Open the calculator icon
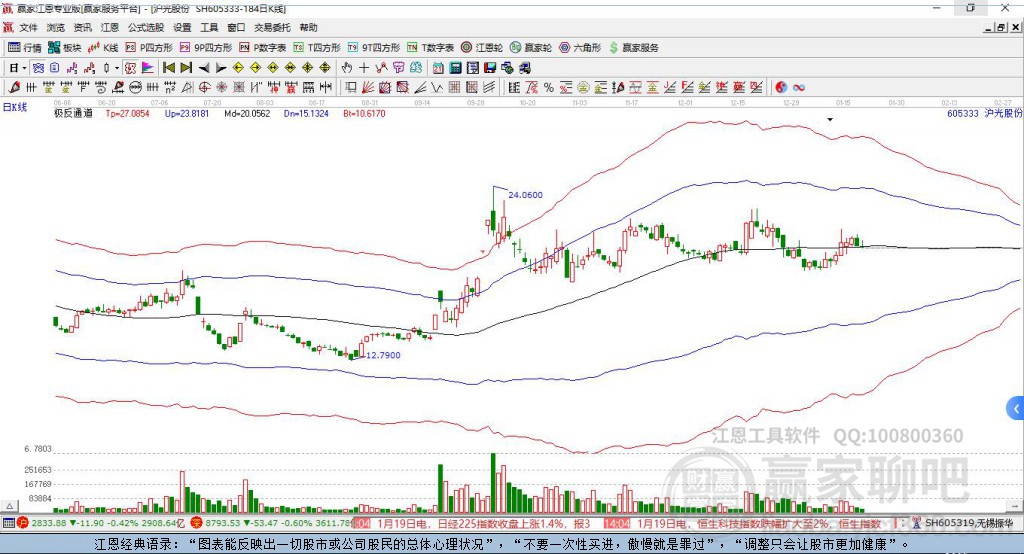1024x554 pixels. tap(456, 68)
